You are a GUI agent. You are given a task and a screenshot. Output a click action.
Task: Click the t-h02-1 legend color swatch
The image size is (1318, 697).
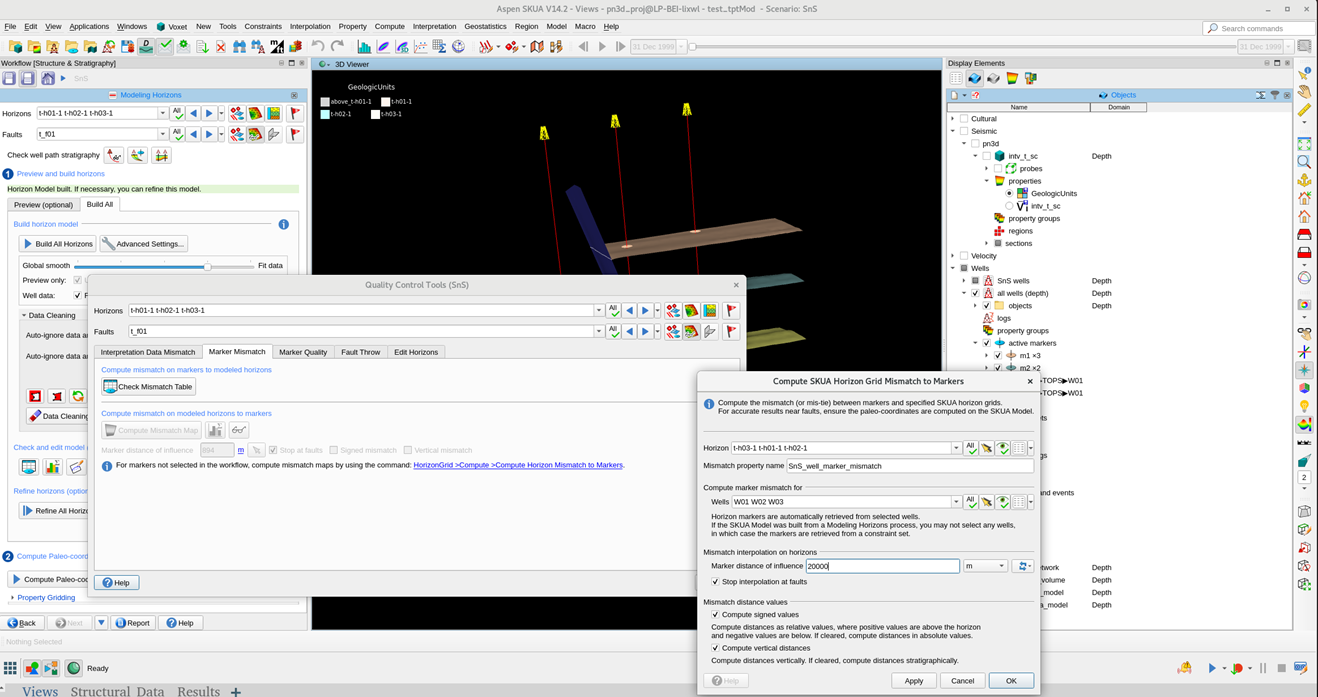point(325,114)
